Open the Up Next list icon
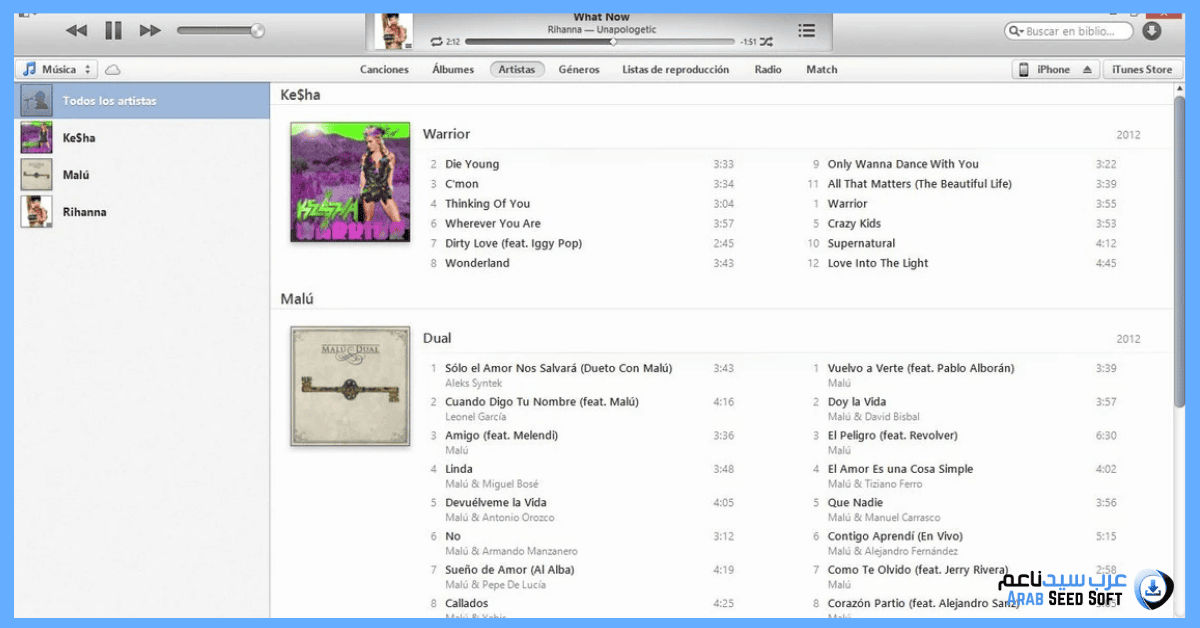Viewport: 1200px width, 628px height. pyautogui.click(x=806, y=31)
